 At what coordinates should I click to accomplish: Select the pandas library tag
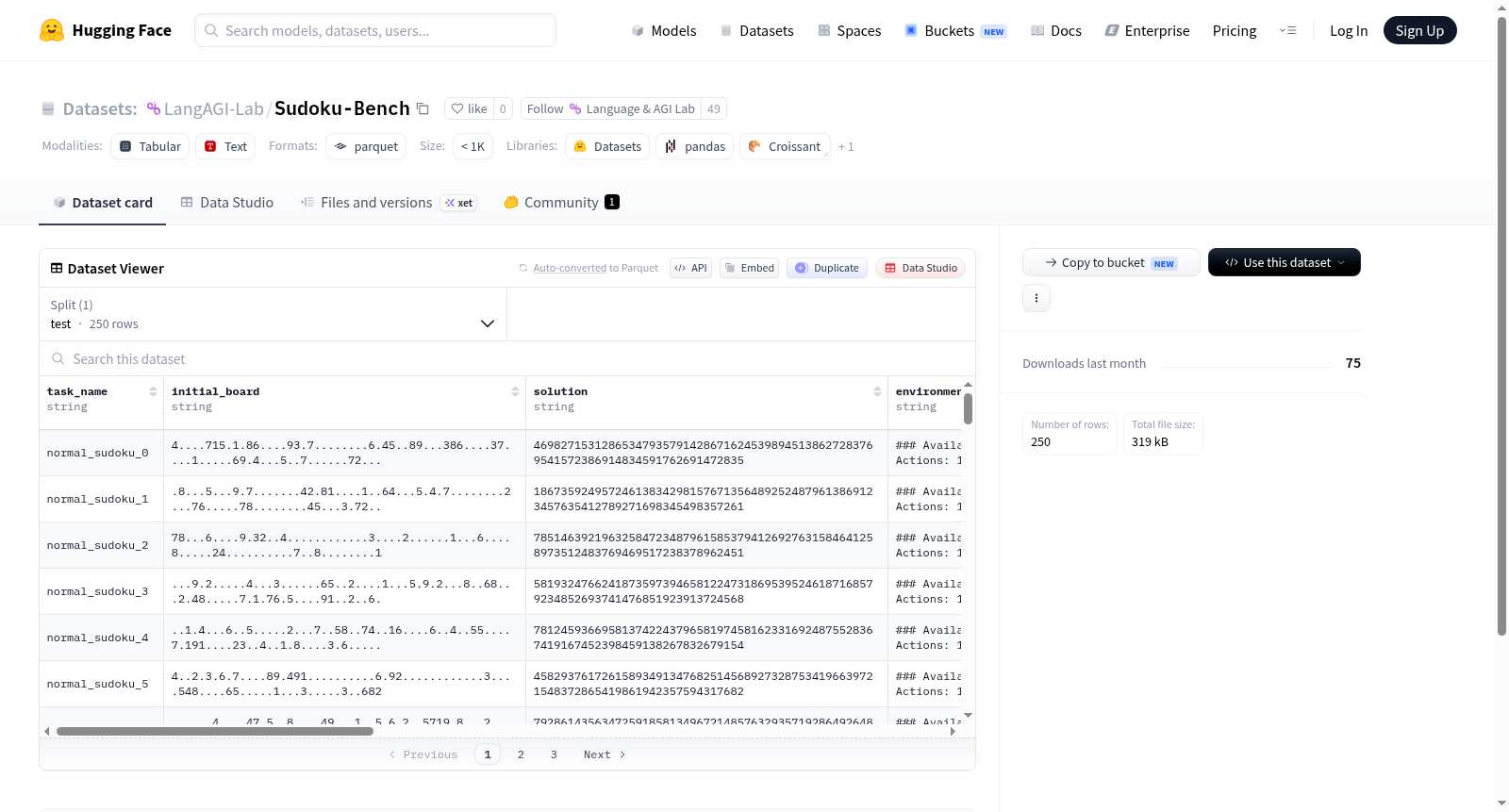695,146
